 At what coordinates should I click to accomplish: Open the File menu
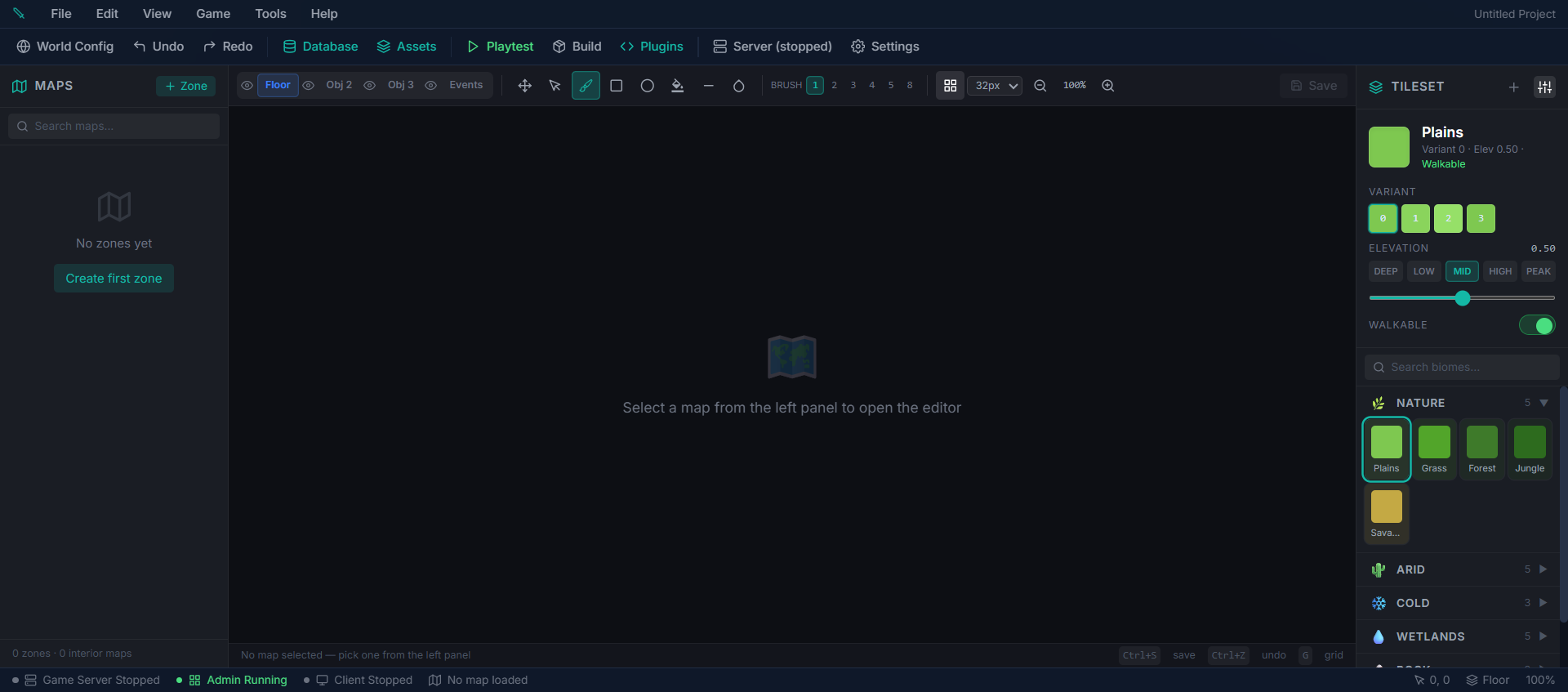[x=61, y=14]
